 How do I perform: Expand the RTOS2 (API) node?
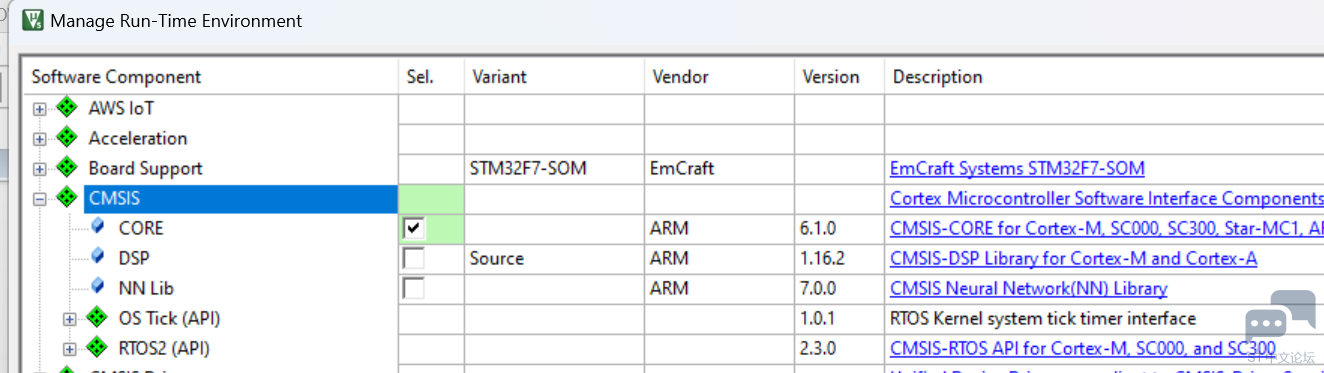(x=69, y=349)
